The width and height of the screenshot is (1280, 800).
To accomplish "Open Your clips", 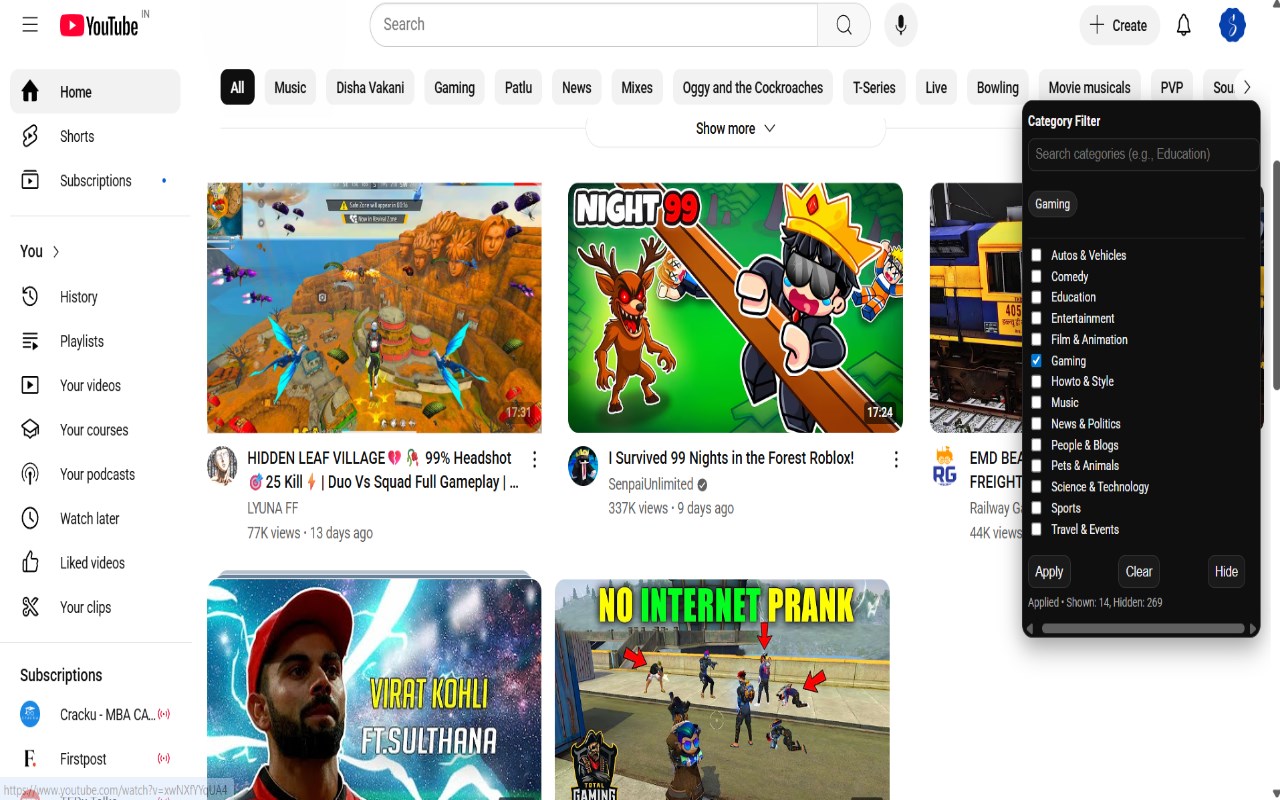I will tap(95, 607).
